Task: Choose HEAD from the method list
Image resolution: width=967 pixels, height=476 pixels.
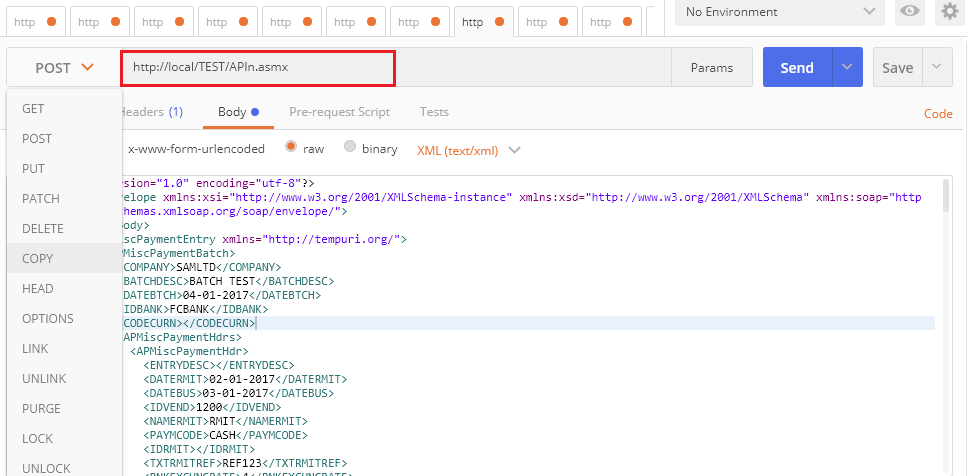Action: (x=65, y=289)
